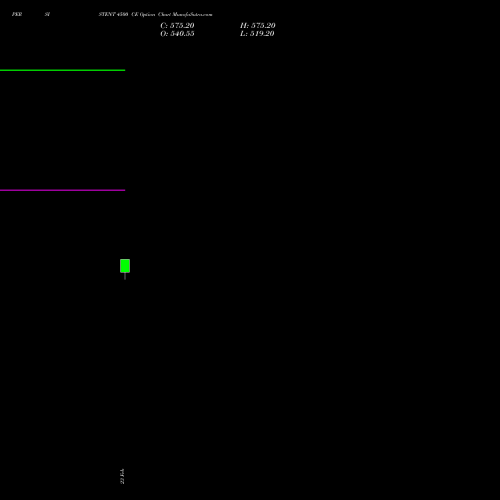The image size is (500, 500).
Task: Click the magenta horizontal level line
Action: pyautogui.click(x=62, y=190)
